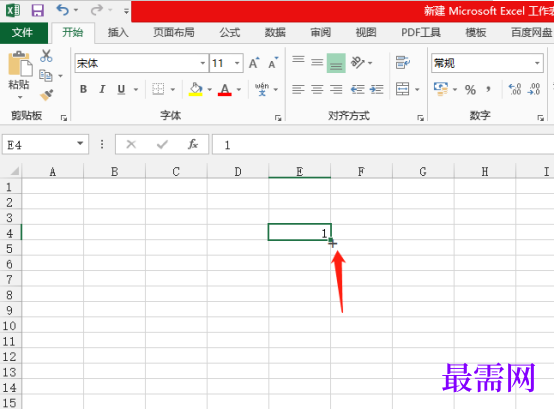Decrease indent icon
This screenshot has width=554, height=409.
click(358, 89)
